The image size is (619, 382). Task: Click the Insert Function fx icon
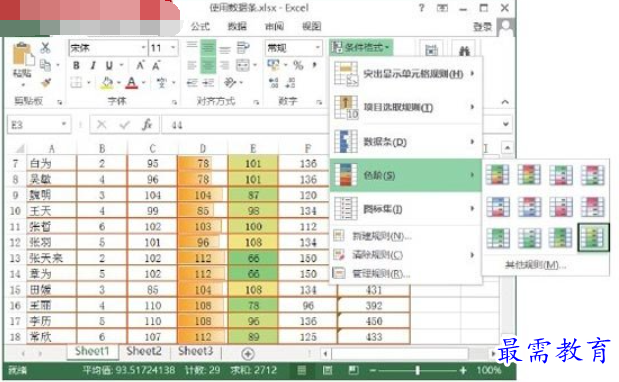tap(147, 125)
